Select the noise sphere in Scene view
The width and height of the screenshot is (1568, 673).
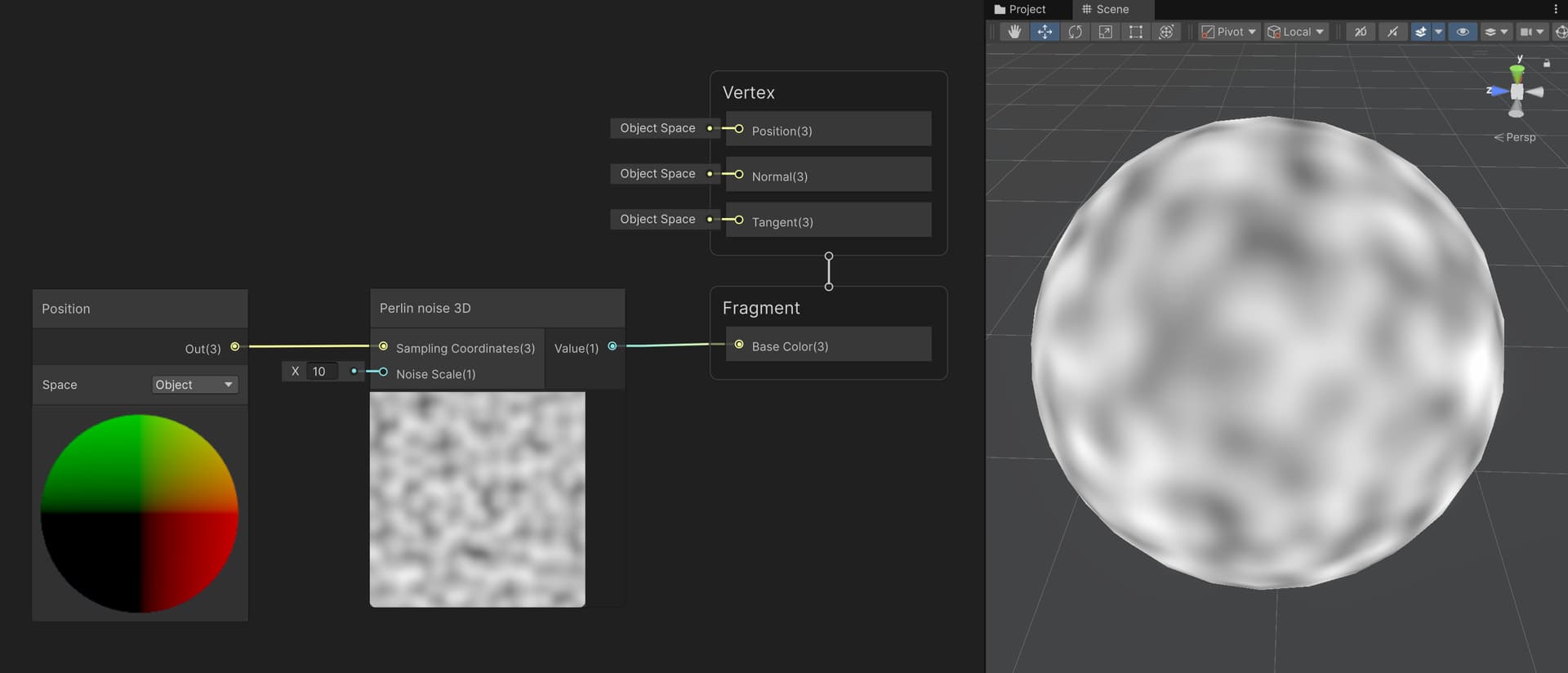coord(1267,352)
